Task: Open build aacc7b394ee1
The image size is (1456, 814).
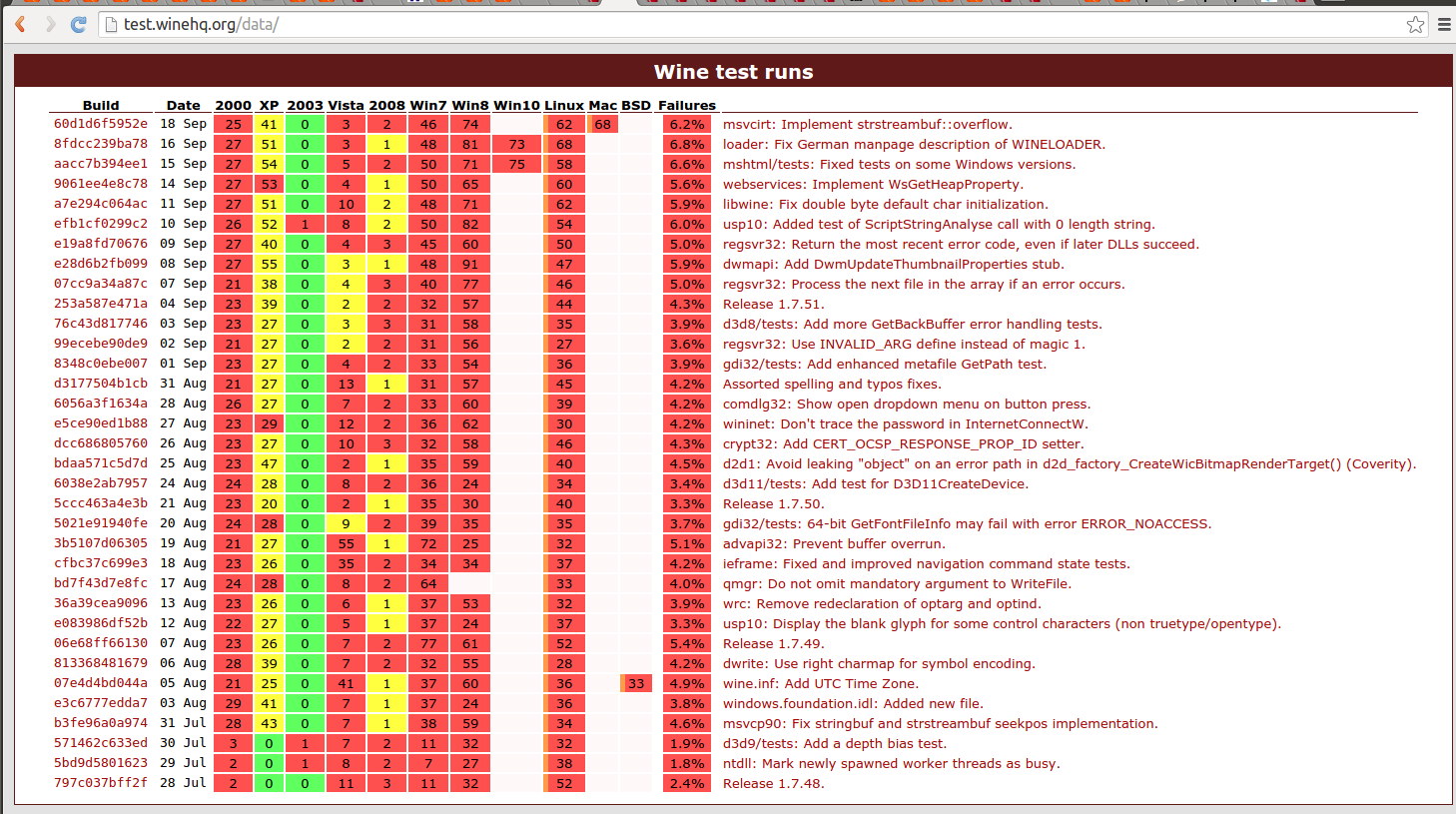Action: tap(101, 164)
